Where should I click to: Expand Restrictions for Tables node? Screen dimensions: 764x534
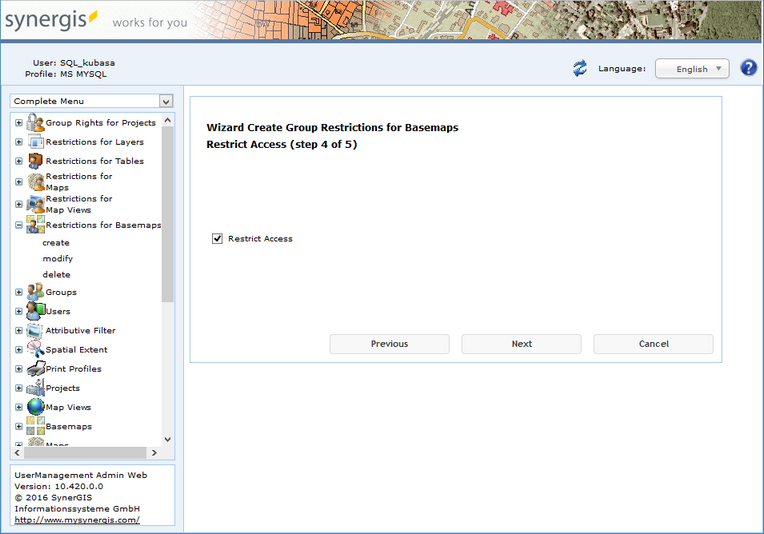(19, 161)
